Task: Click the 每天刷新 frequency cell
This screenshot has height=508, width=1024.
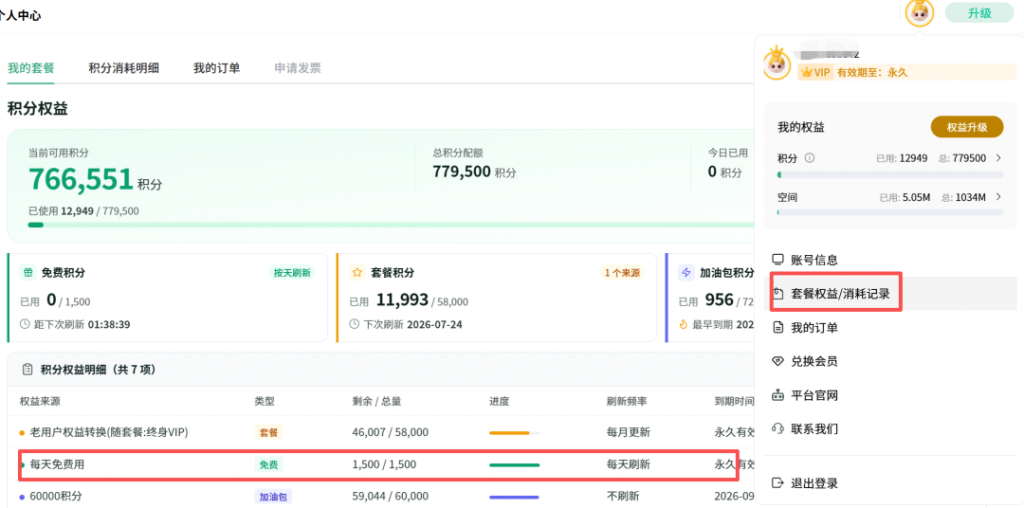Action: click(628, 465)
